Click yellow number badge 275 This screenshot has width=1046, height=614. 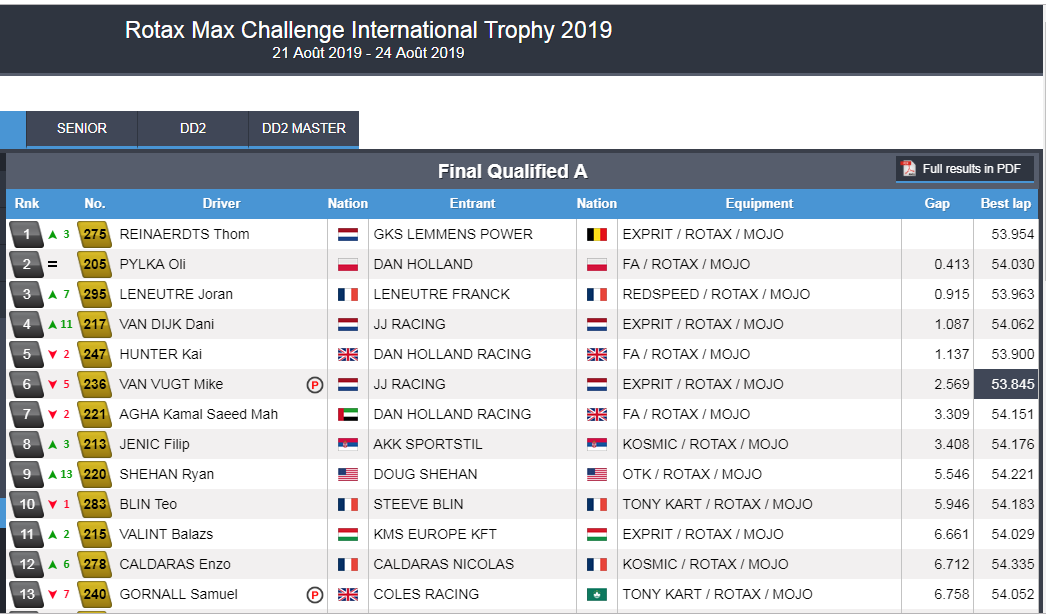point(94,235)
